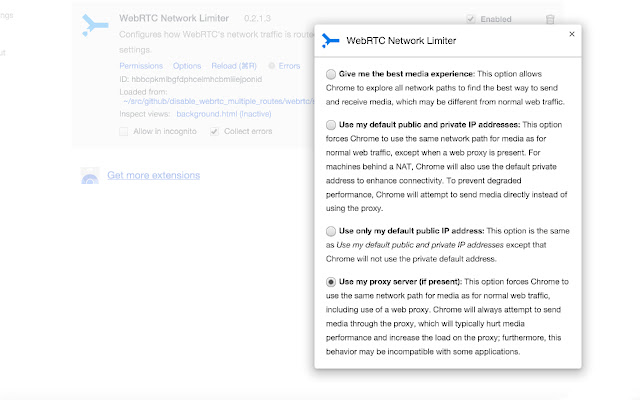Open 'Get more extensions' link
Image resolution: width=640 pixels, height=400 pixels.
153,175
